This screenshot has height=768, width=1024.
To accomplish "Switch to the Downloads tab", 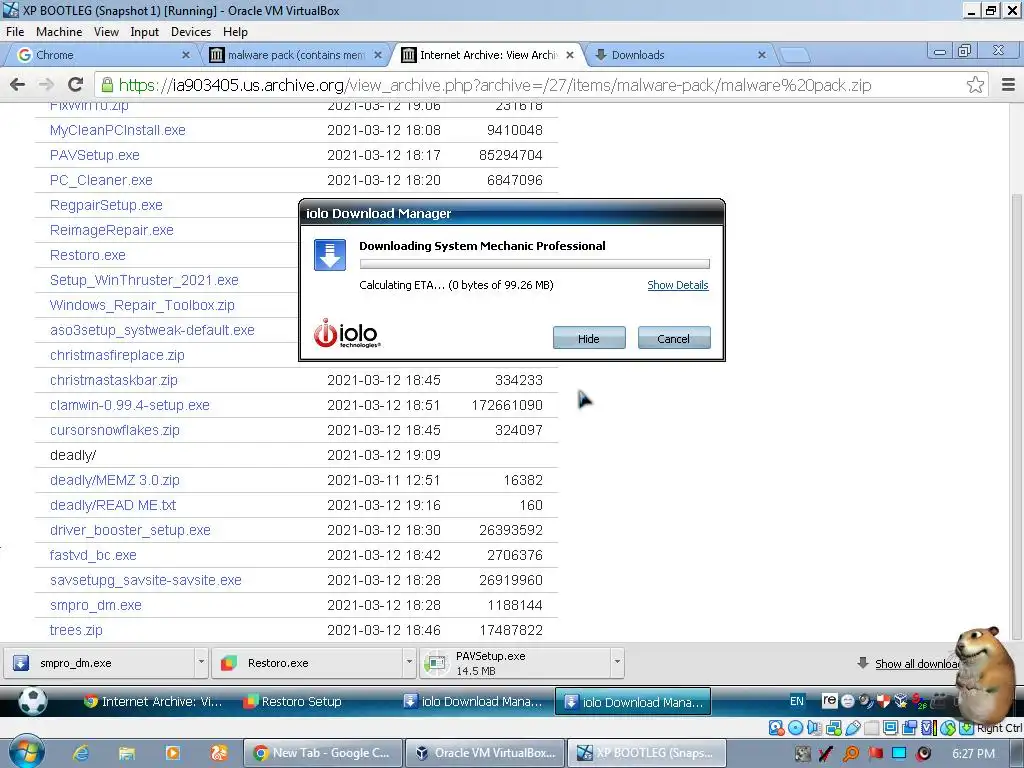I will tap(679, 55).
